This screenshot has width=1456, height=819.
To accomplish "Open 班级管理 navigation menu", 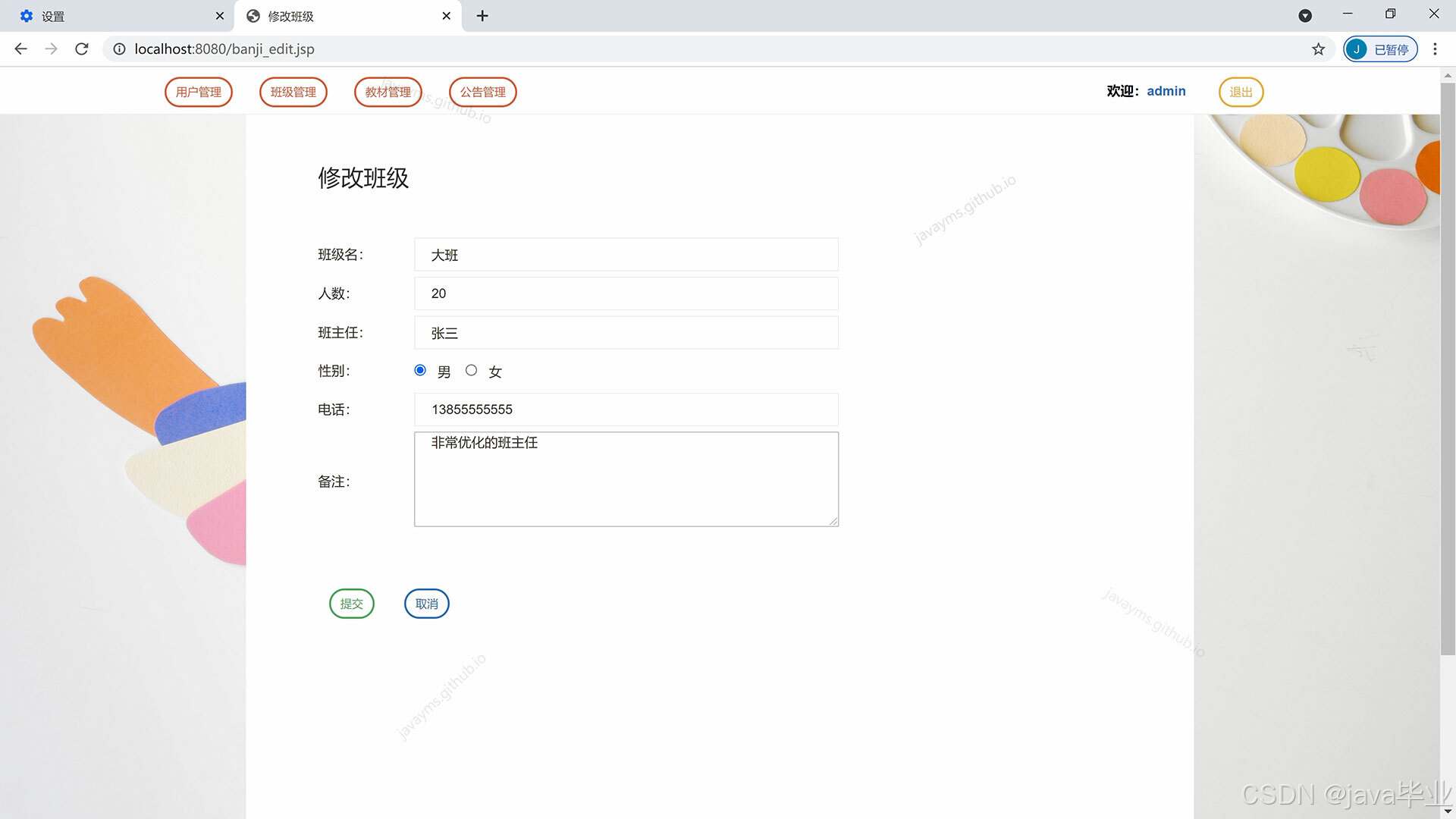I will pos(293,92).
